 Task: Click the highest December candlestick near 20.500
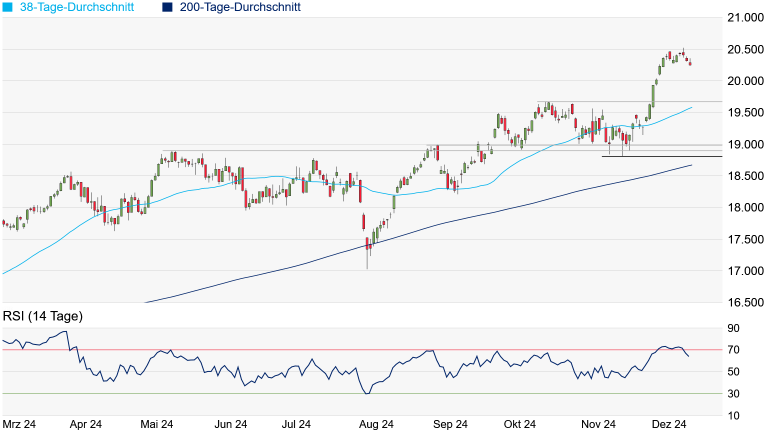point(683,53)
